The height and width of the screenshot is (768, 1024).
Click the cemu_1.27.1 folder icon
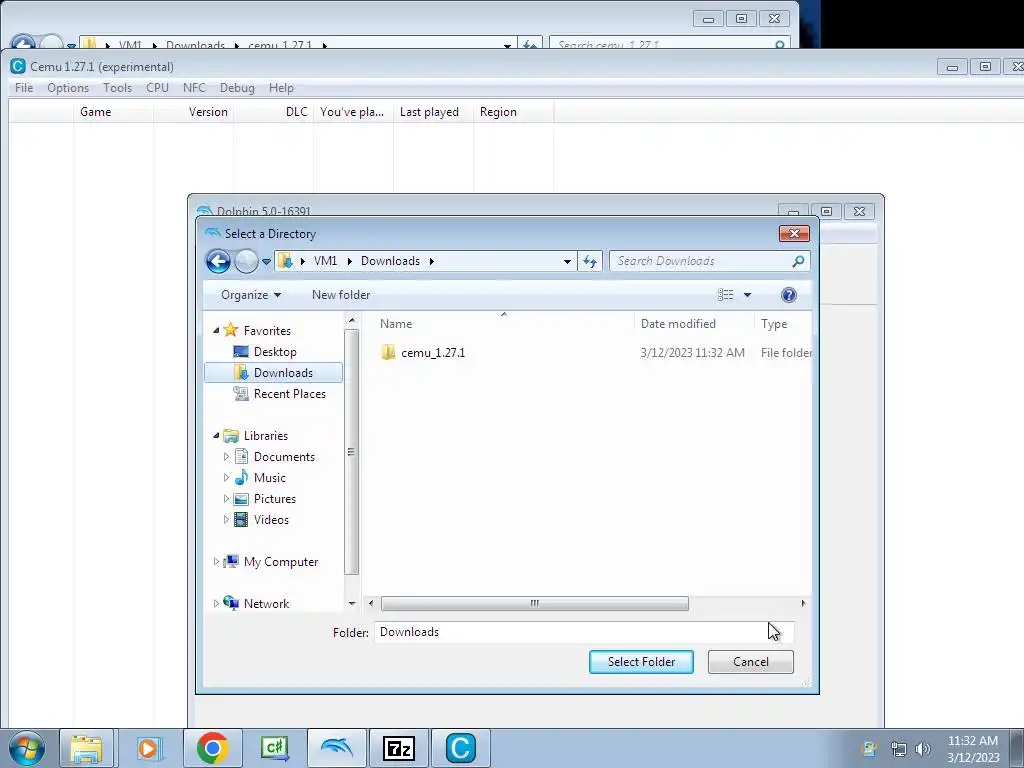pyautogui.click(x=389, y=353)
